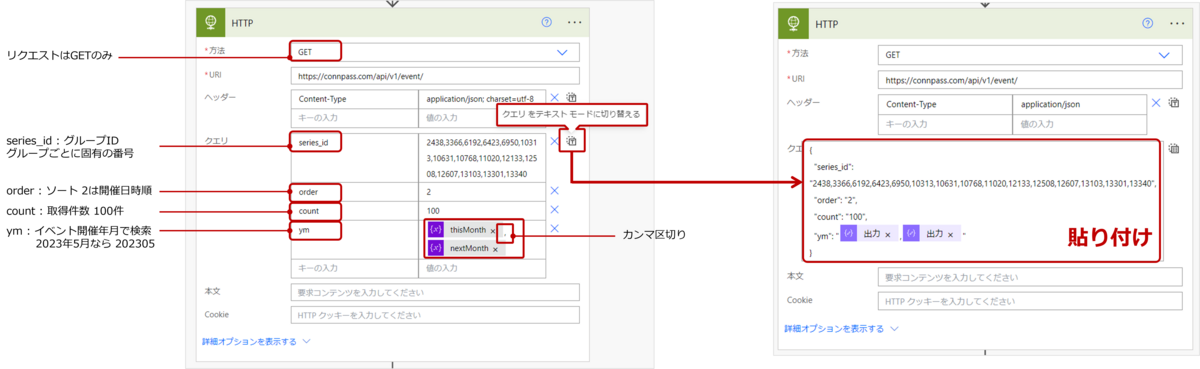Remove the first 出力 token in the right card

pyautogui.click(x=888, y=234)
